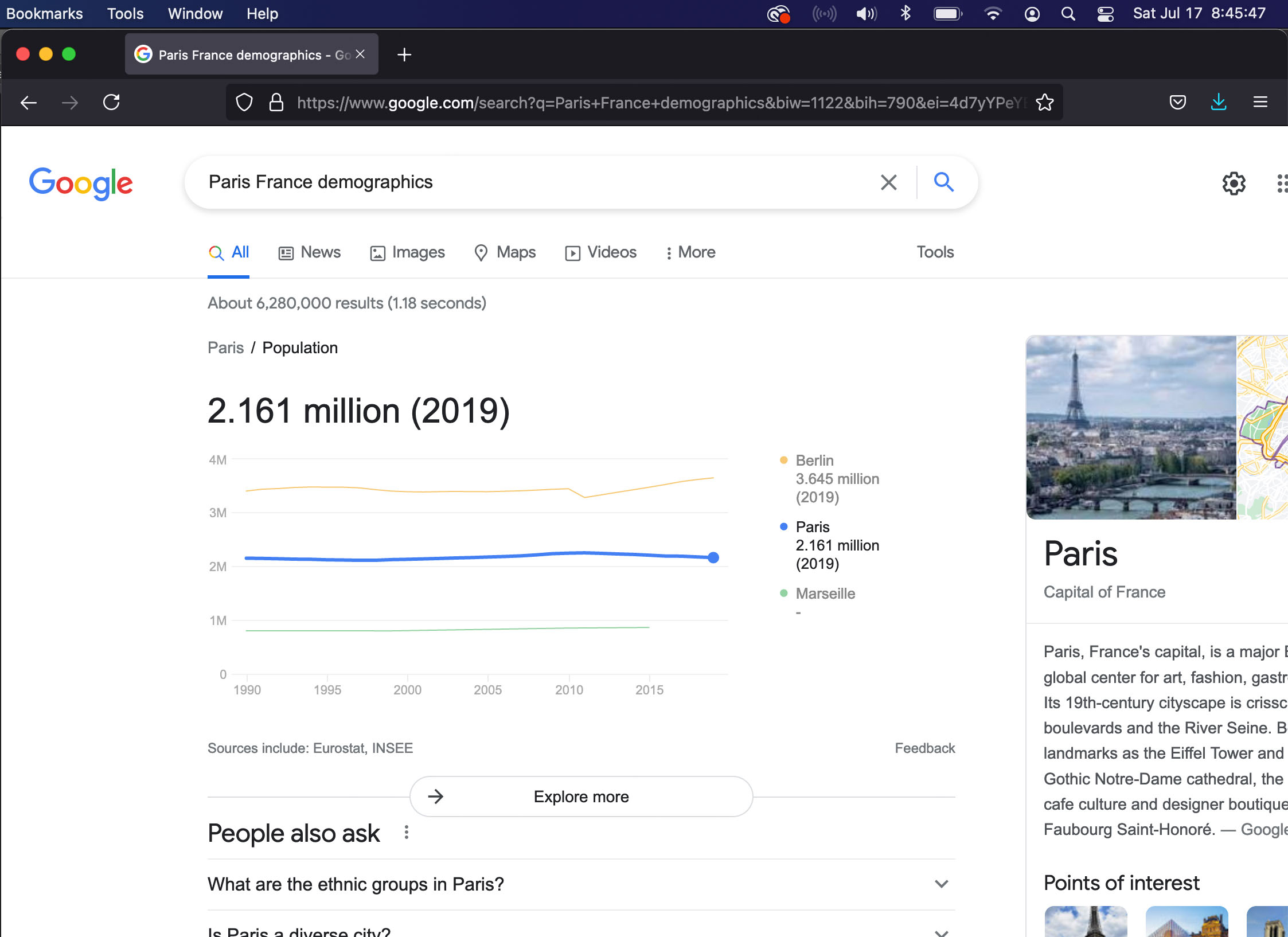Toggle the Berlin series in chart legend

pyautogui.click(x=829, y=478)
